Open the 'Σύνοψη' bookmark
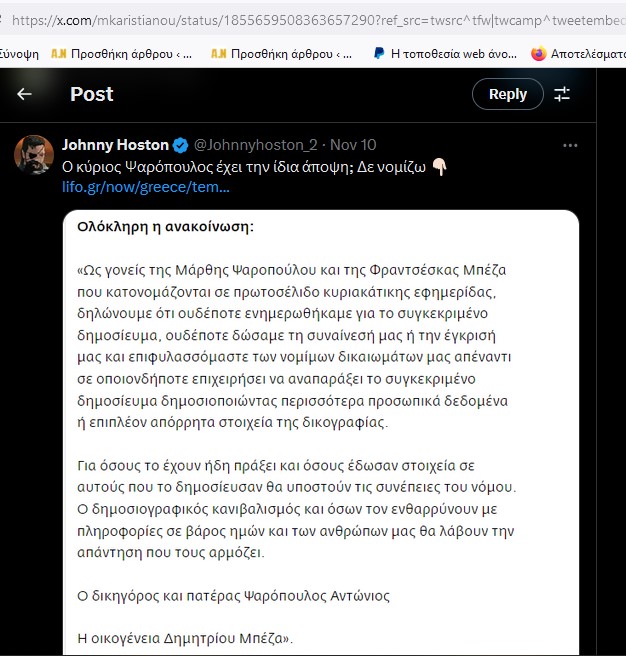 click(x=19, y=54)
